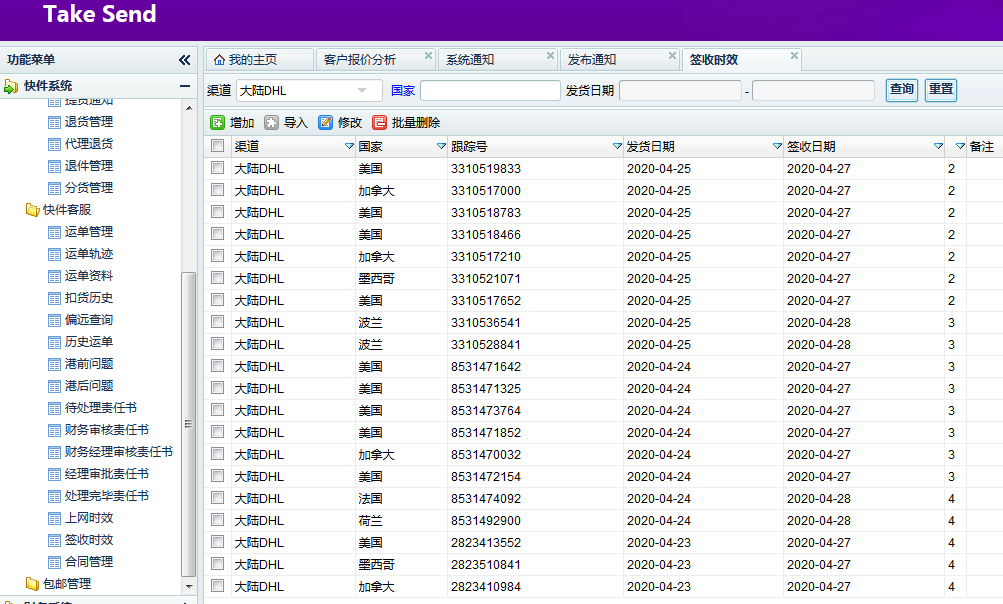Image resolution: width=1003 pixels, height=604 pixels.
Task: Collapse the 快件系统 panel section
Action: pos(185,87)
